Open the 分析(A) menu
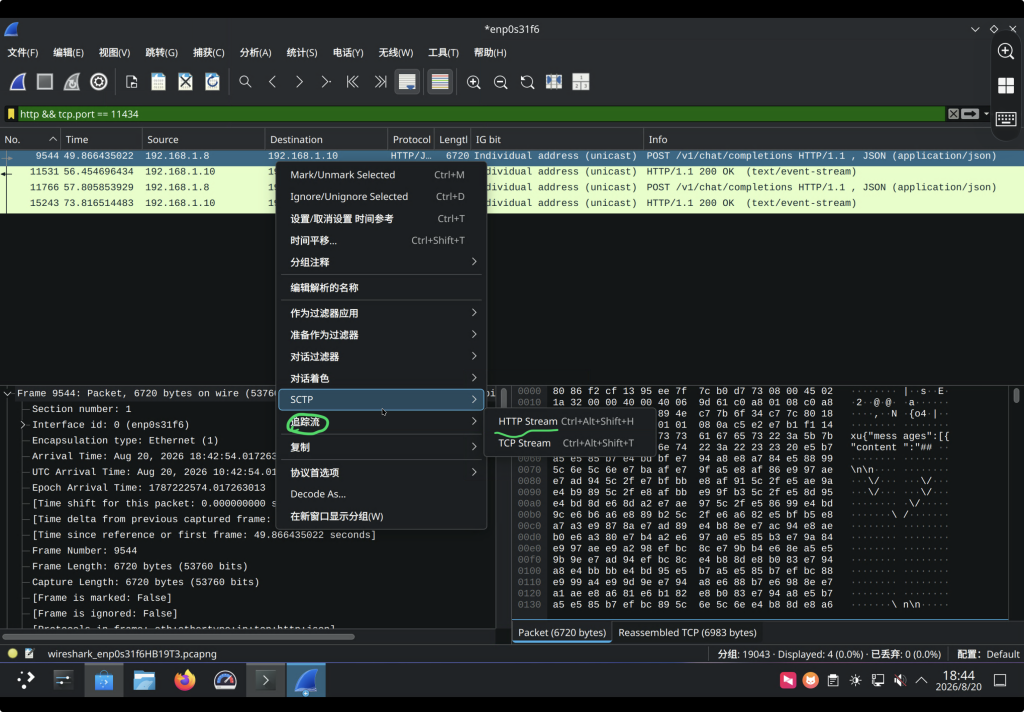This screenshot has width=1024, height=712. tap(255, 52)
